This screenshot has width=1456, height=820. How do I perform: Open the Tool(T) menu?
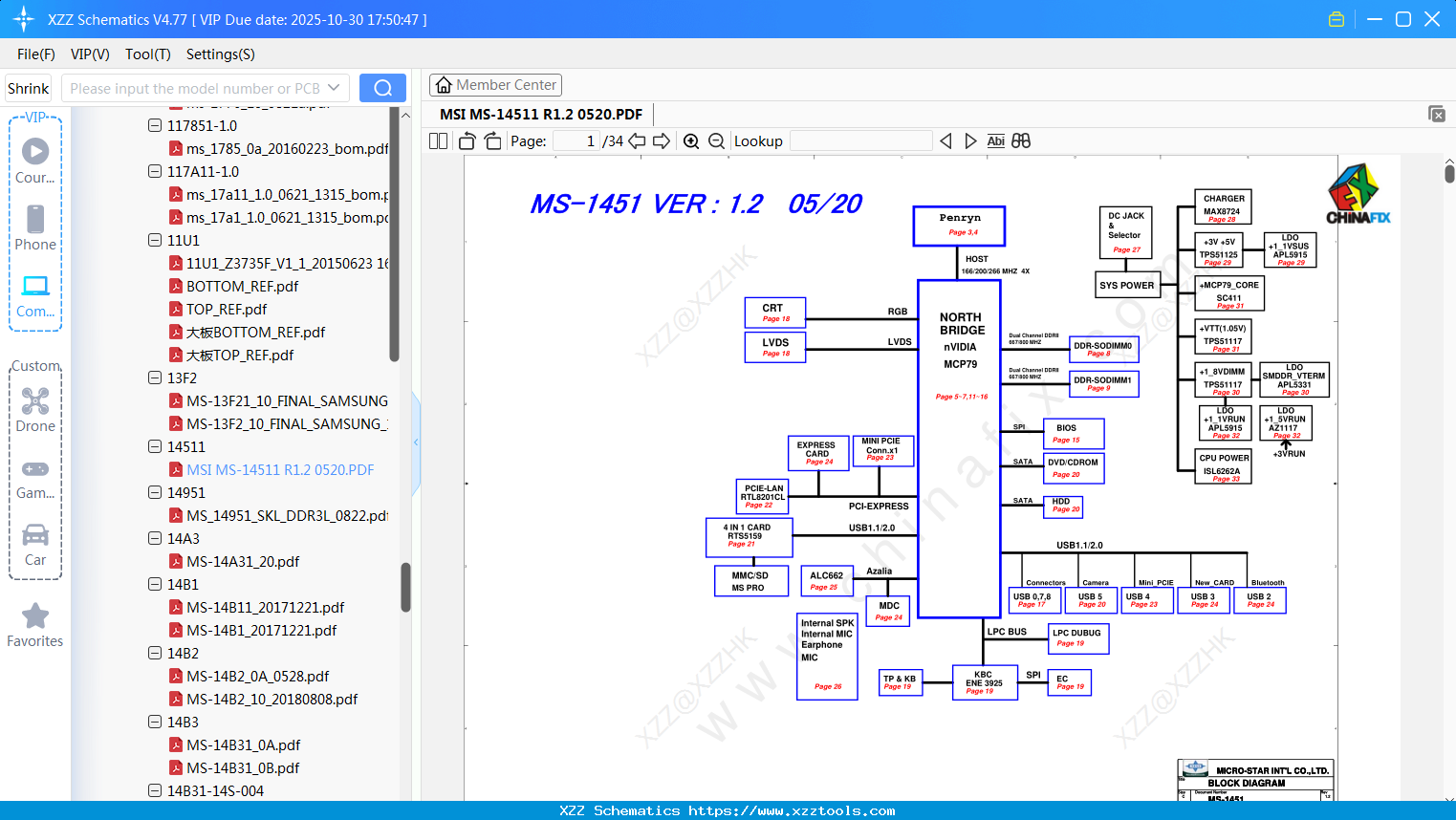148,54
